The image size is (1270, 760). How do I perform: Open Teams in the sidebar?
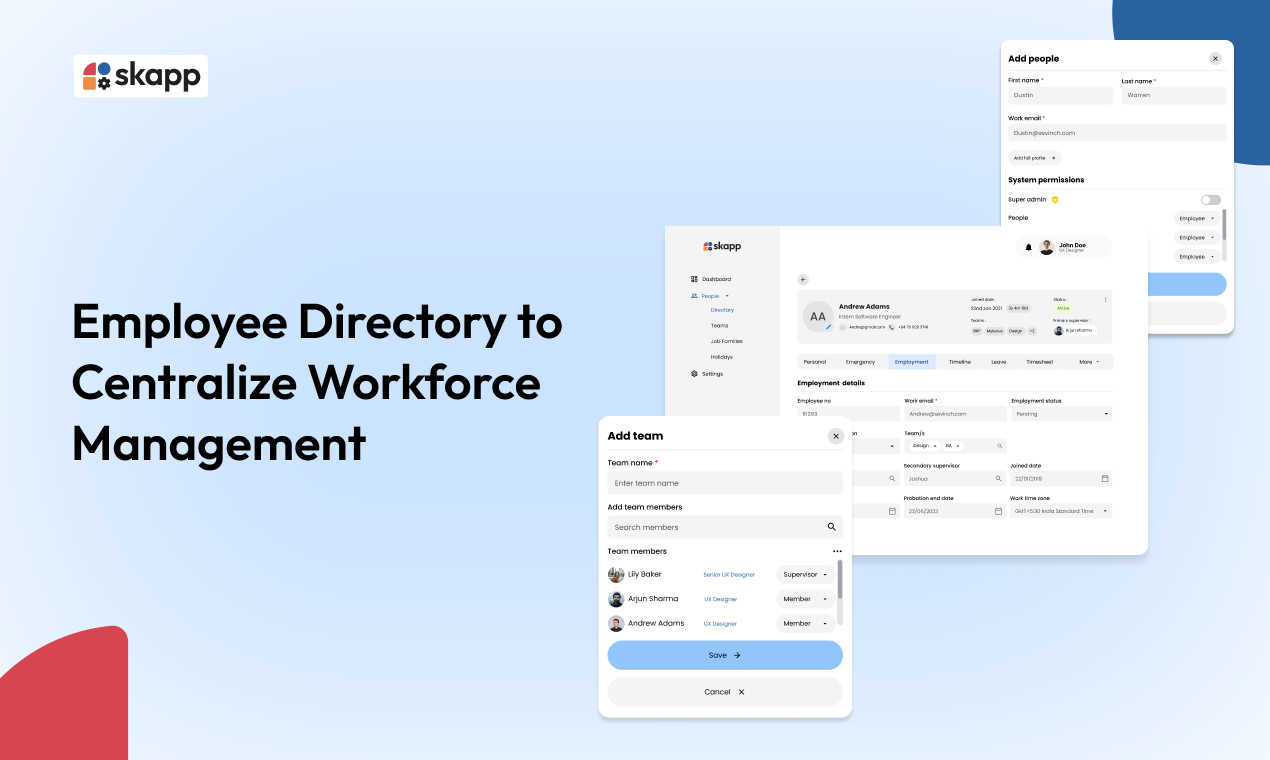click(720, 326)
